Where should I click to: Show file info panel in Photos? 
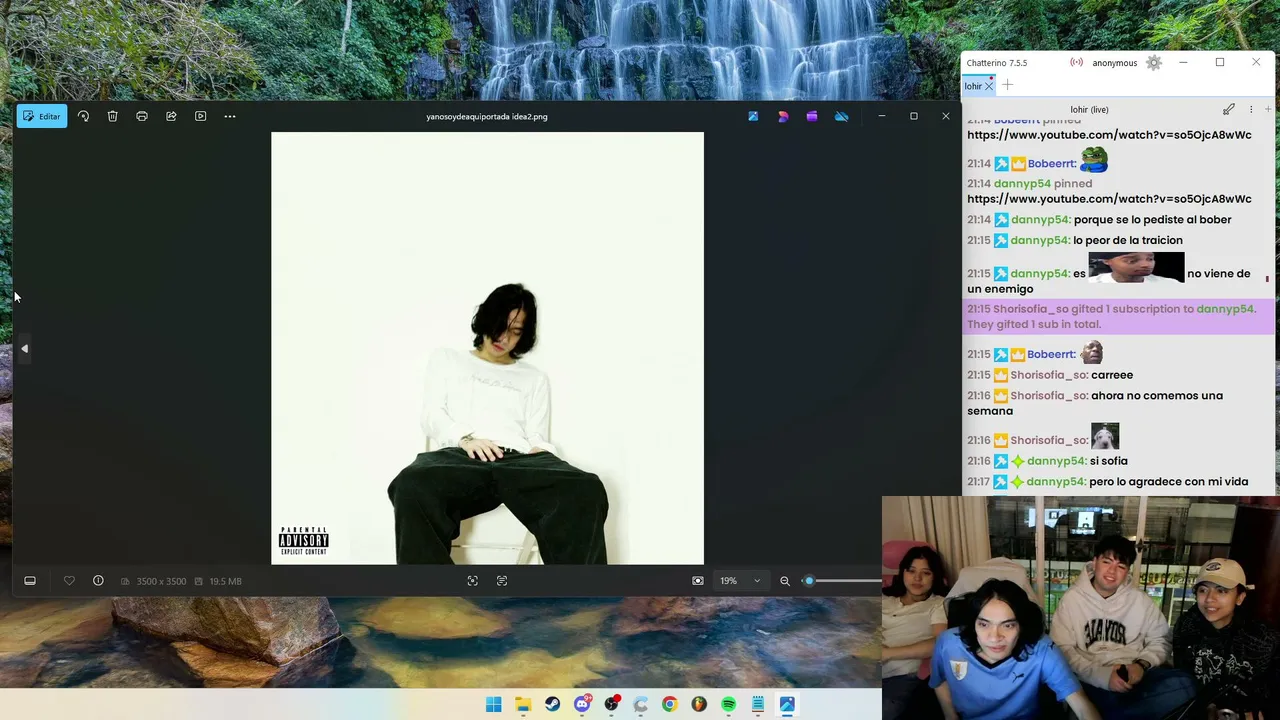tap(98, 581)
